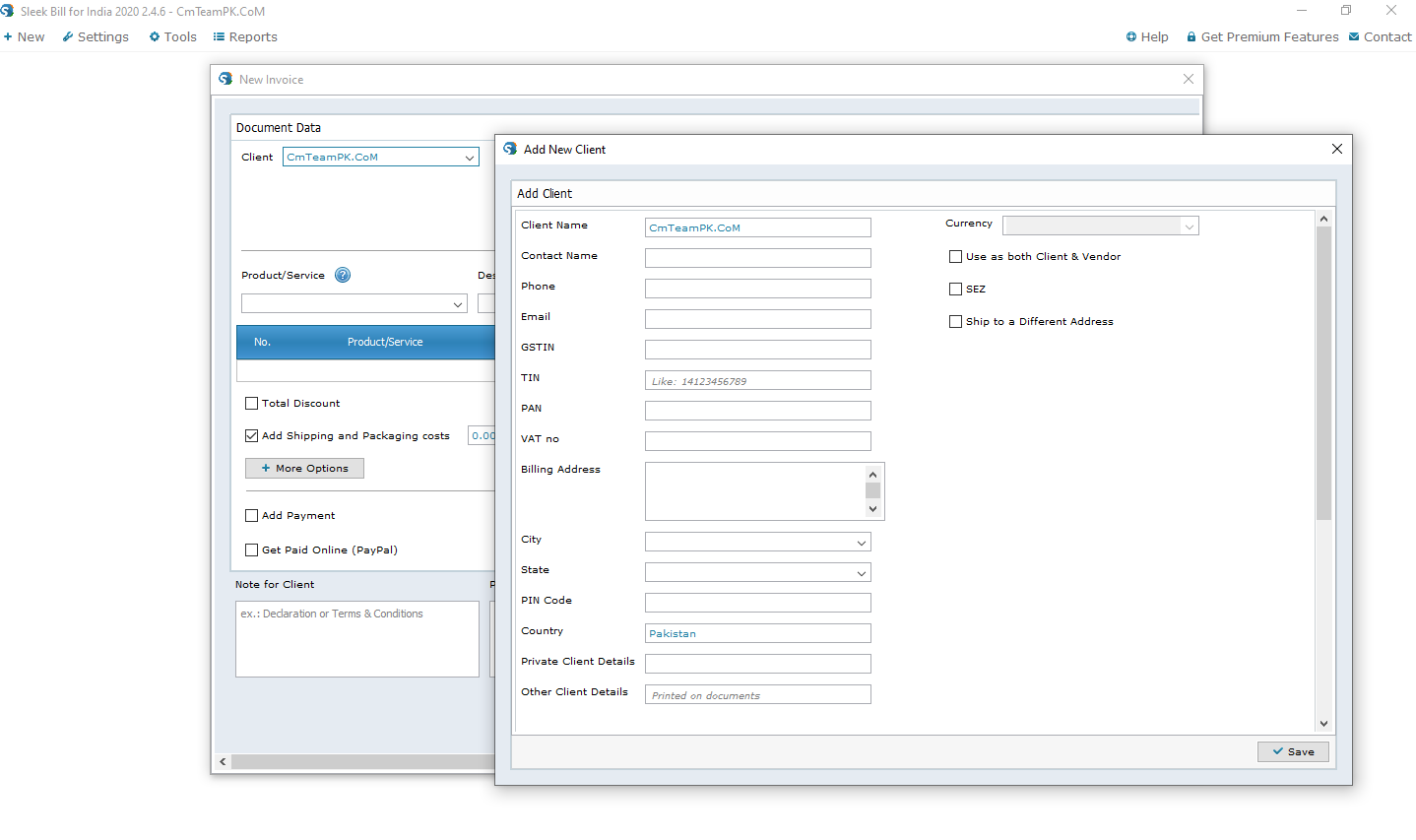Close the New Invoice window

pyautogui.click(x=1189, y=79)
